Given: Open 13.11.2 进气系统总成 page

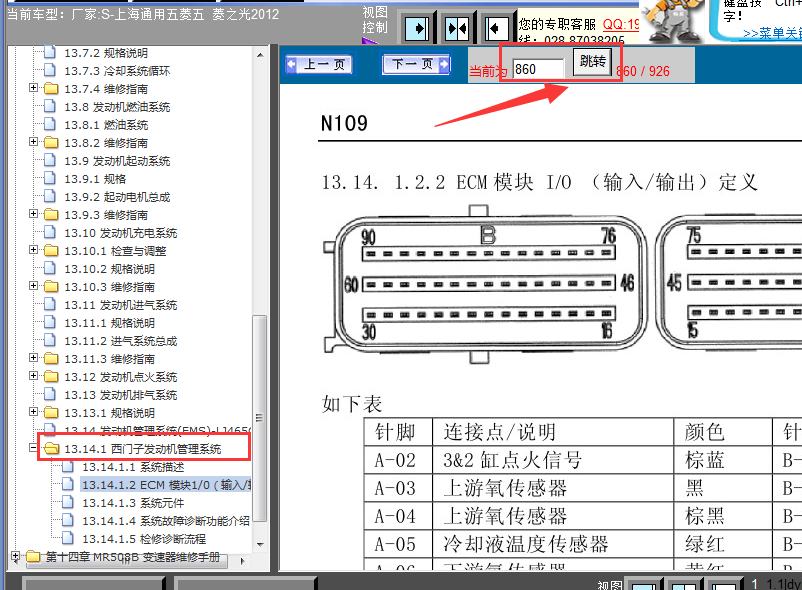Looking at the screenshot, I should coord(121,341).
